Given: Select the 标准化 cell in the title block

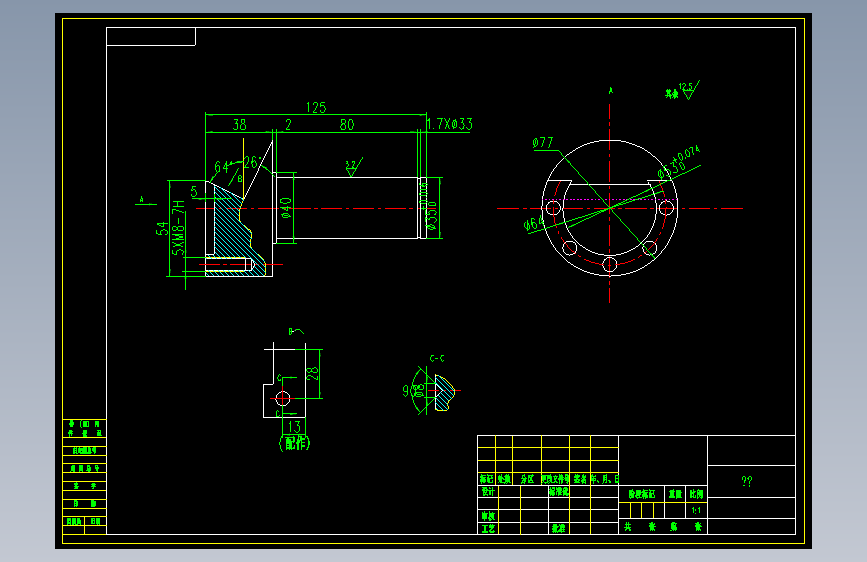Looking at the screenshot, I should [558, 491].
